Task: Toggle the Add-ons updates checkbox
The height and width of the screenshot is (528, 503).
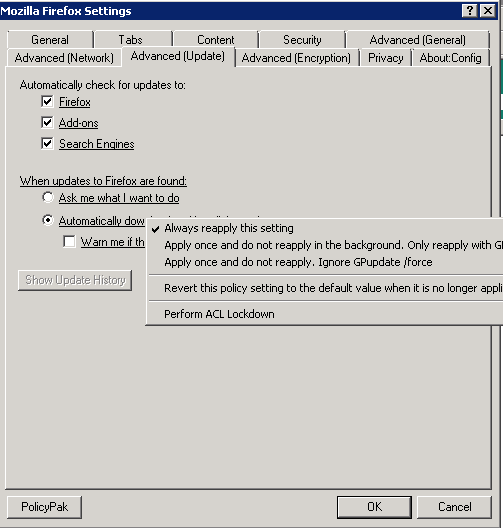Action: click(47, 123)
